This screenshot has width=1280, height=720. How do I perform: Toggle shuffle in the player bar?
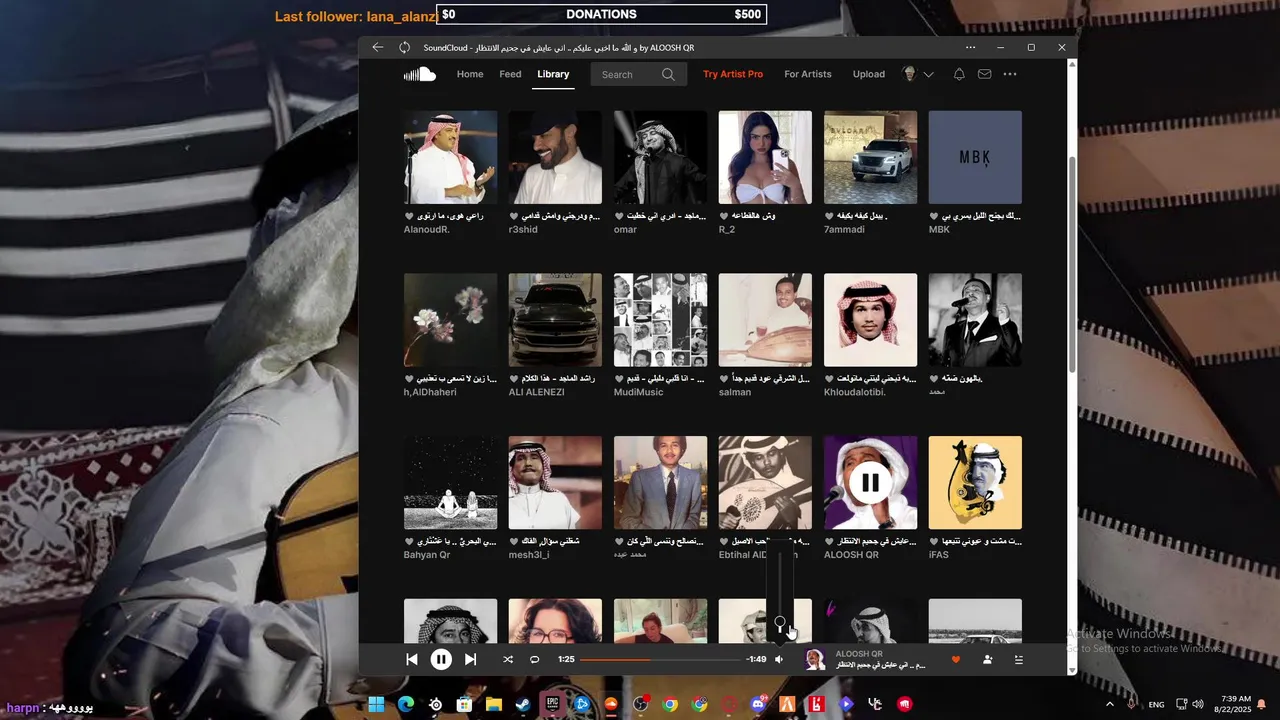508,659
